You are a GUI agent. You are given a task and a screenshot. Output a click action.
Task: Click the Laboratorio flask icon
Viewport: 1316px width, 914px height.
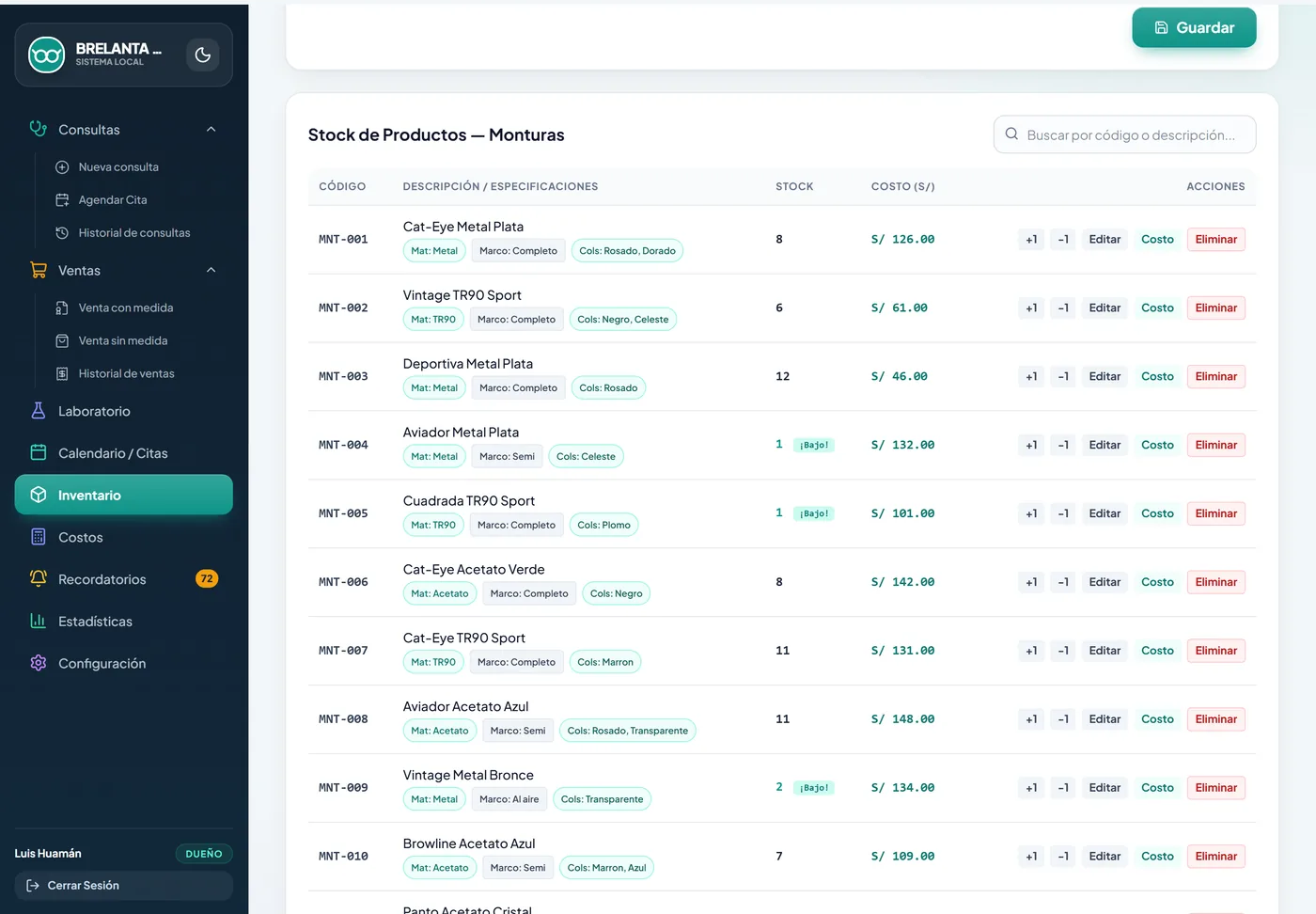pyautogui.click(x=39, y=411)
